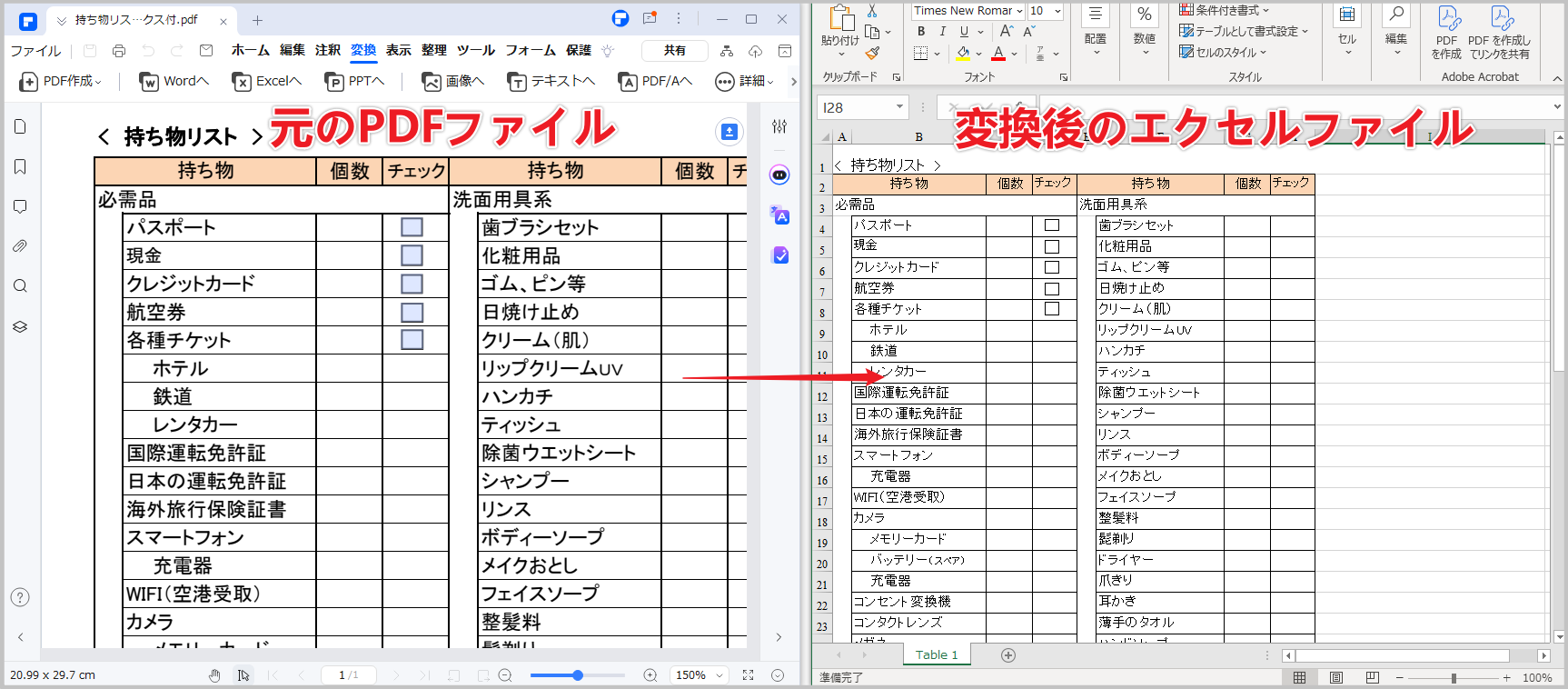Viewport: 1568px width, 689px height.
Task: Click the Excel format painter brush icon
Action: click(872, 54)
